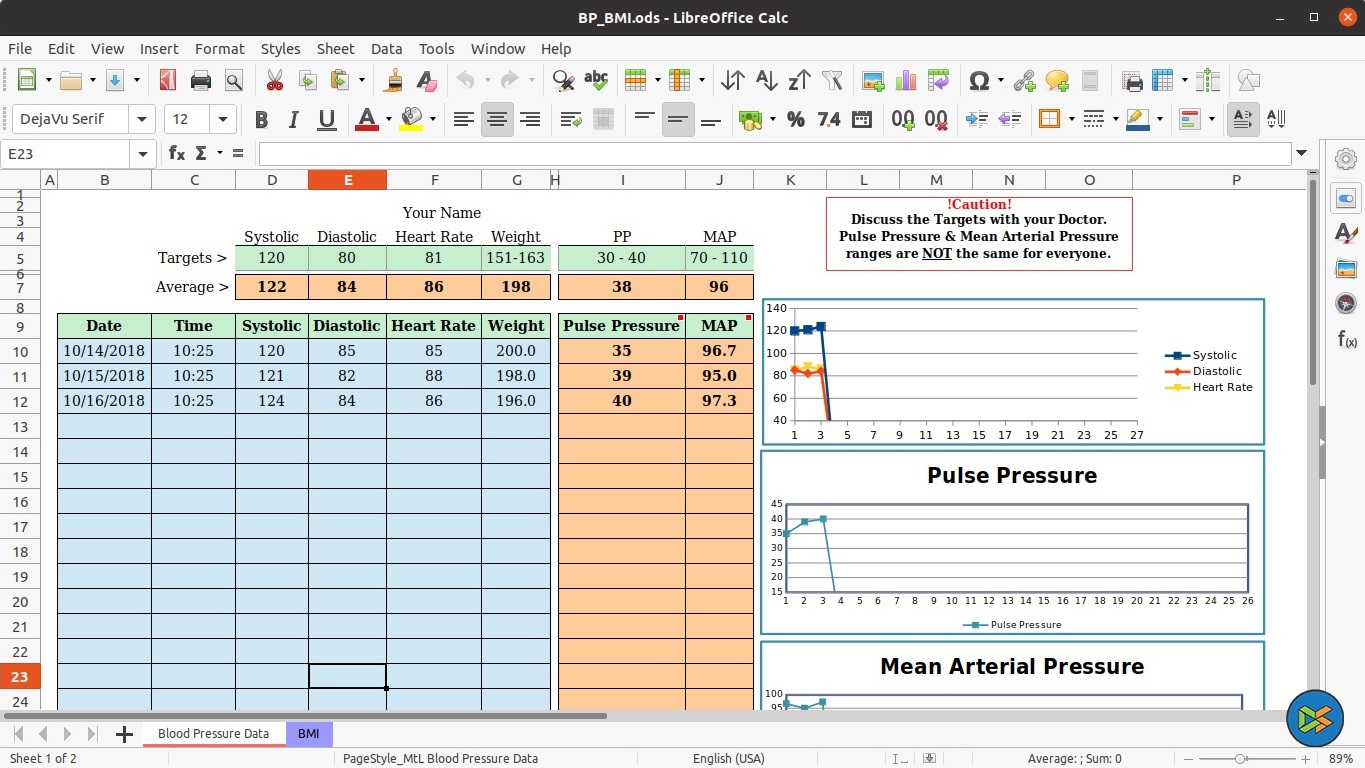Screen dimensions: 1365x768
Task: Click the Insert Chart icon
Action: (906, 80)
